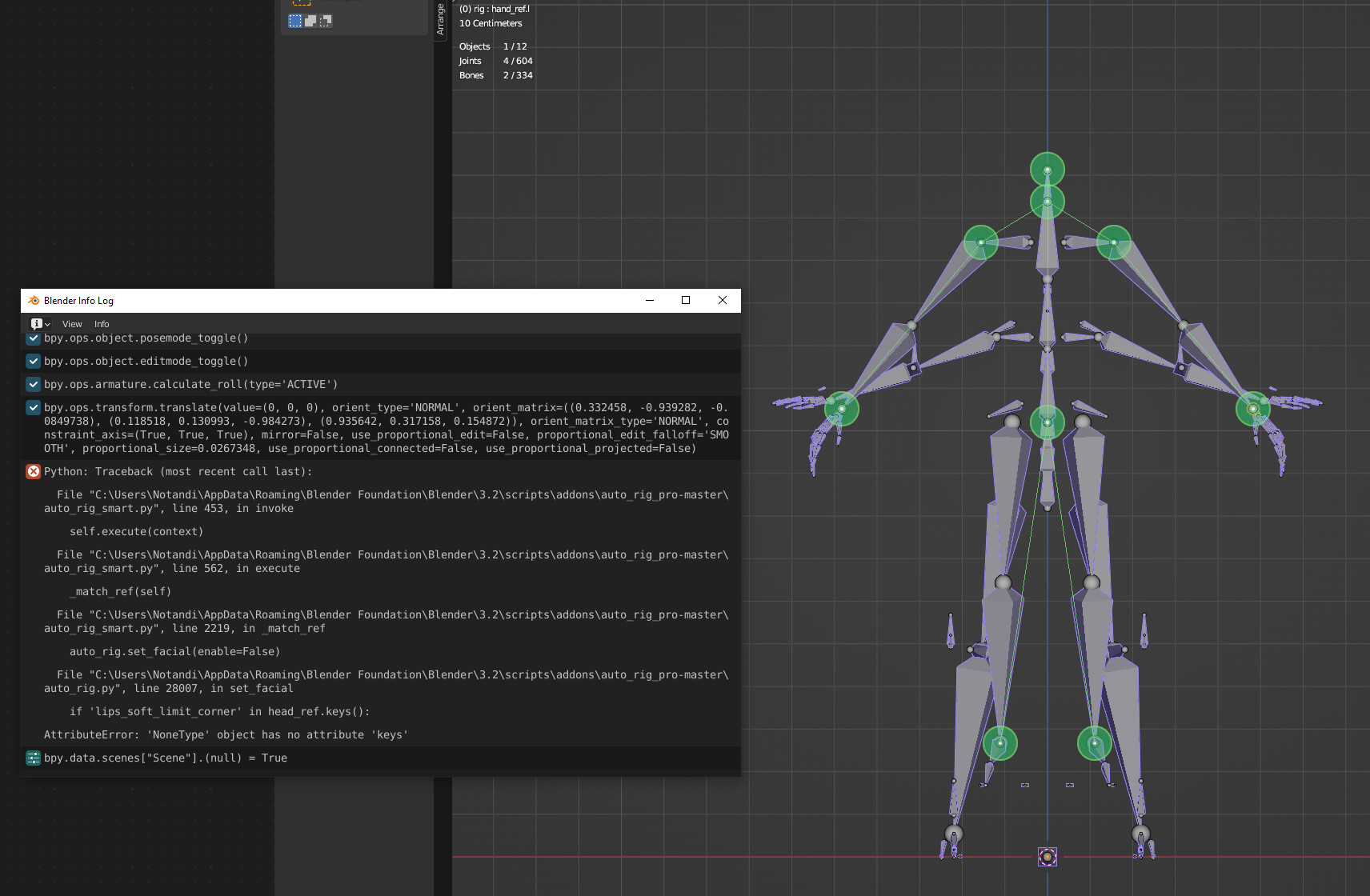This screenshot has height=896, width=1370.
Task: Click the '10 Centimeters' grid scale text
Action: pyautogui.click(x=491, y=23)
